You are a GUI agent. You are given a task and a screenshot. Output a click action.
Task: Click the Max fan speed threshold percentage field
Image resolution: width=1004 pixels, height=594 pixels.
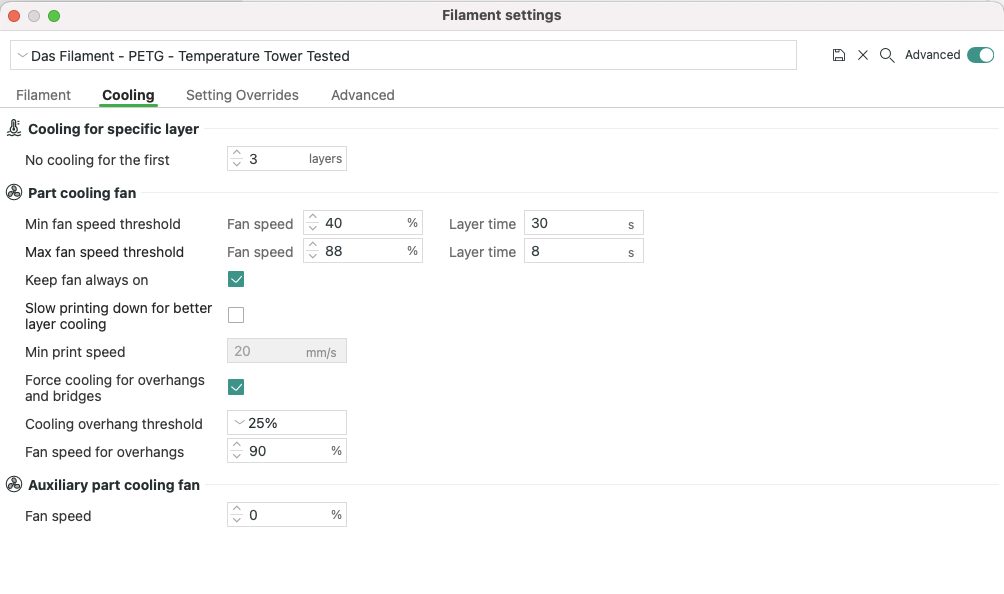[x=363, y=251]
